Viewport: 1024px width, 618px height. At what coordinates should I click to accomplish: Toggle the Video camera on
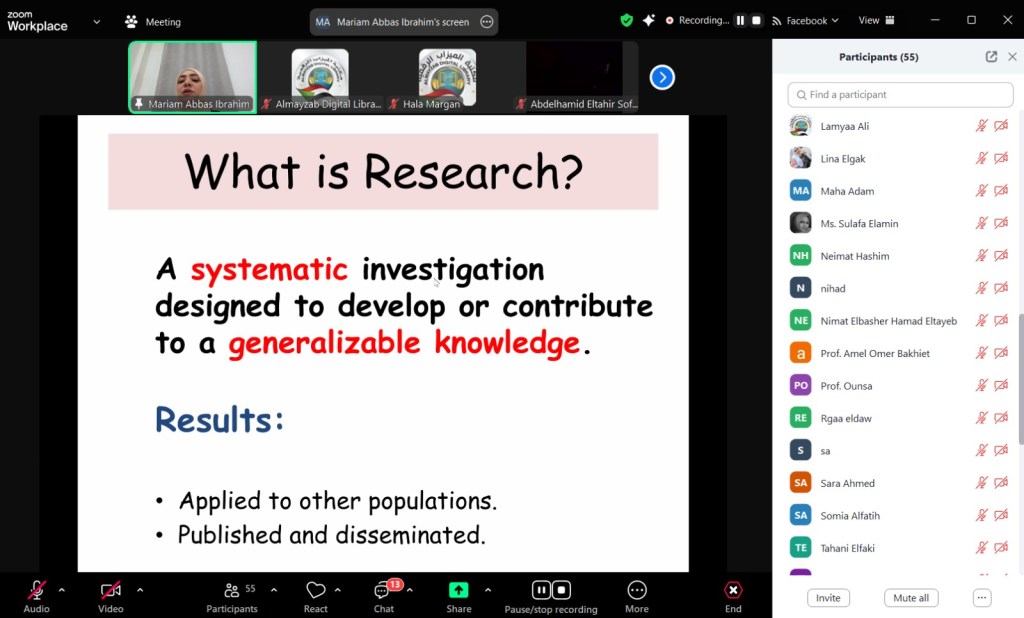click(x=110, y=590)
